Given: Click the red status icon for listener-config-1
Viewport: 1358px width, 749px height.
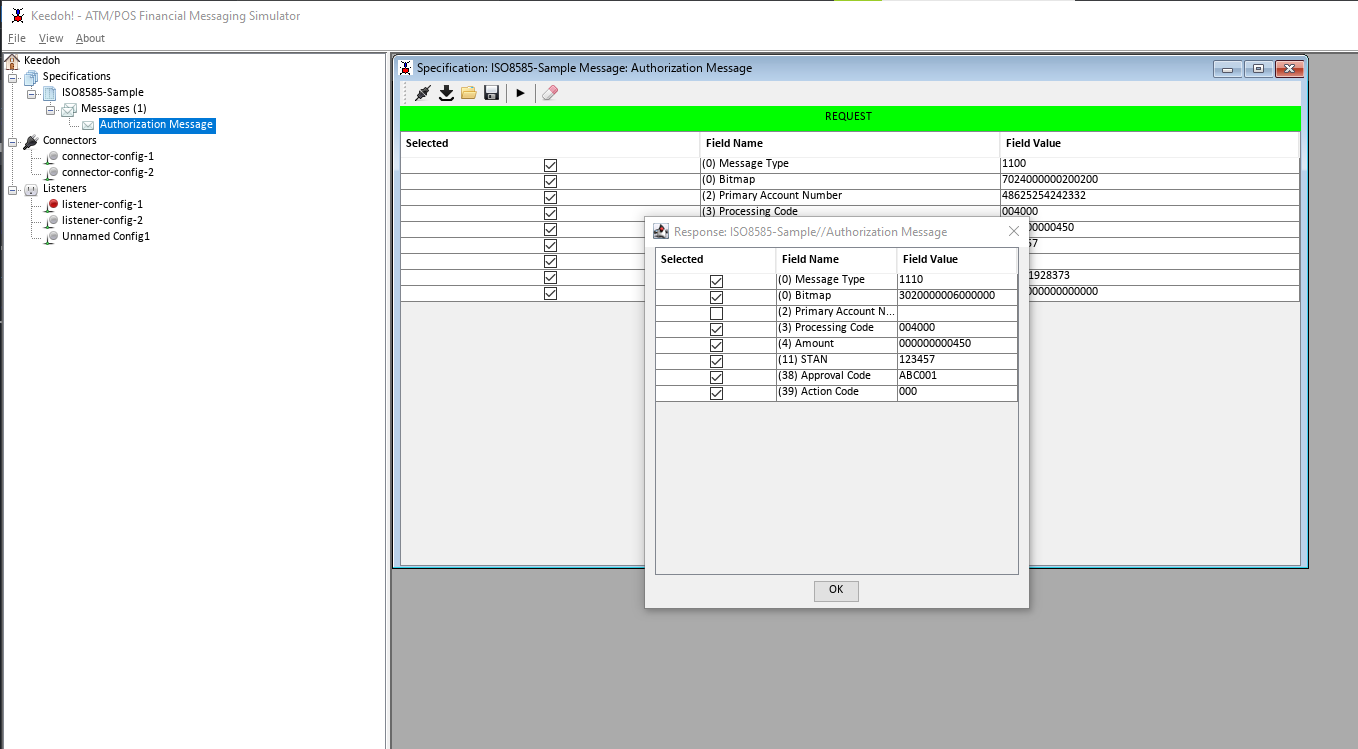Looking at the screenshot, I should (x=53, y=204).
